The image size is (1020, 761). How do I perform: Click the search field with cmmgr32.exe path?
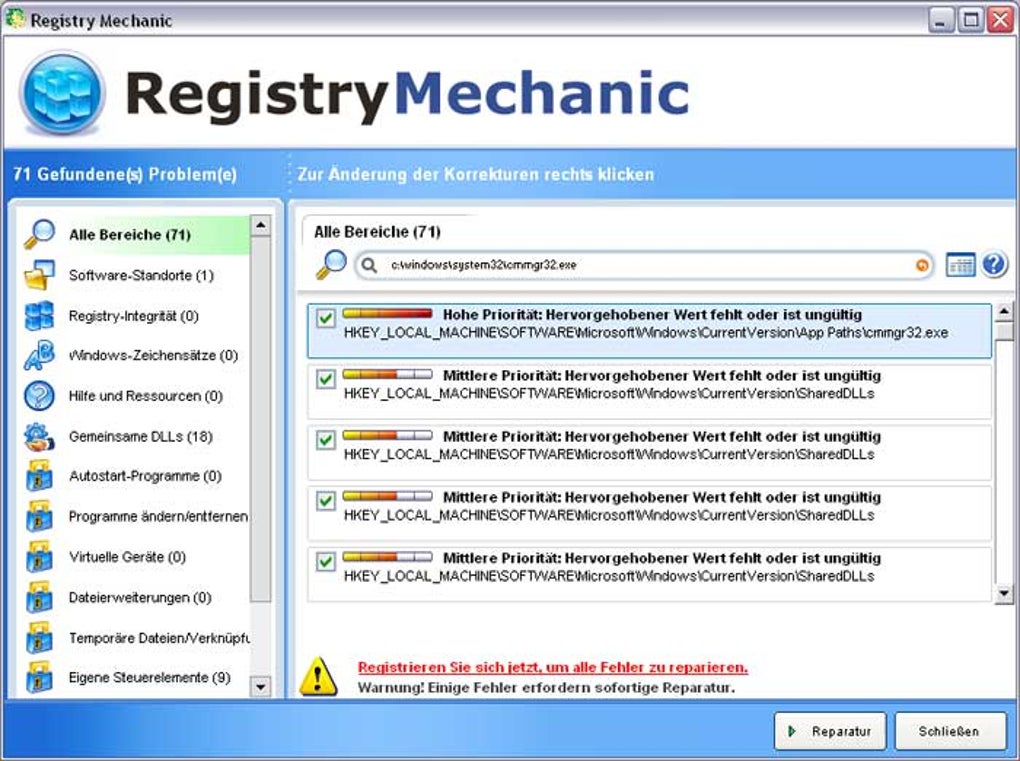(x=644, y=265)
